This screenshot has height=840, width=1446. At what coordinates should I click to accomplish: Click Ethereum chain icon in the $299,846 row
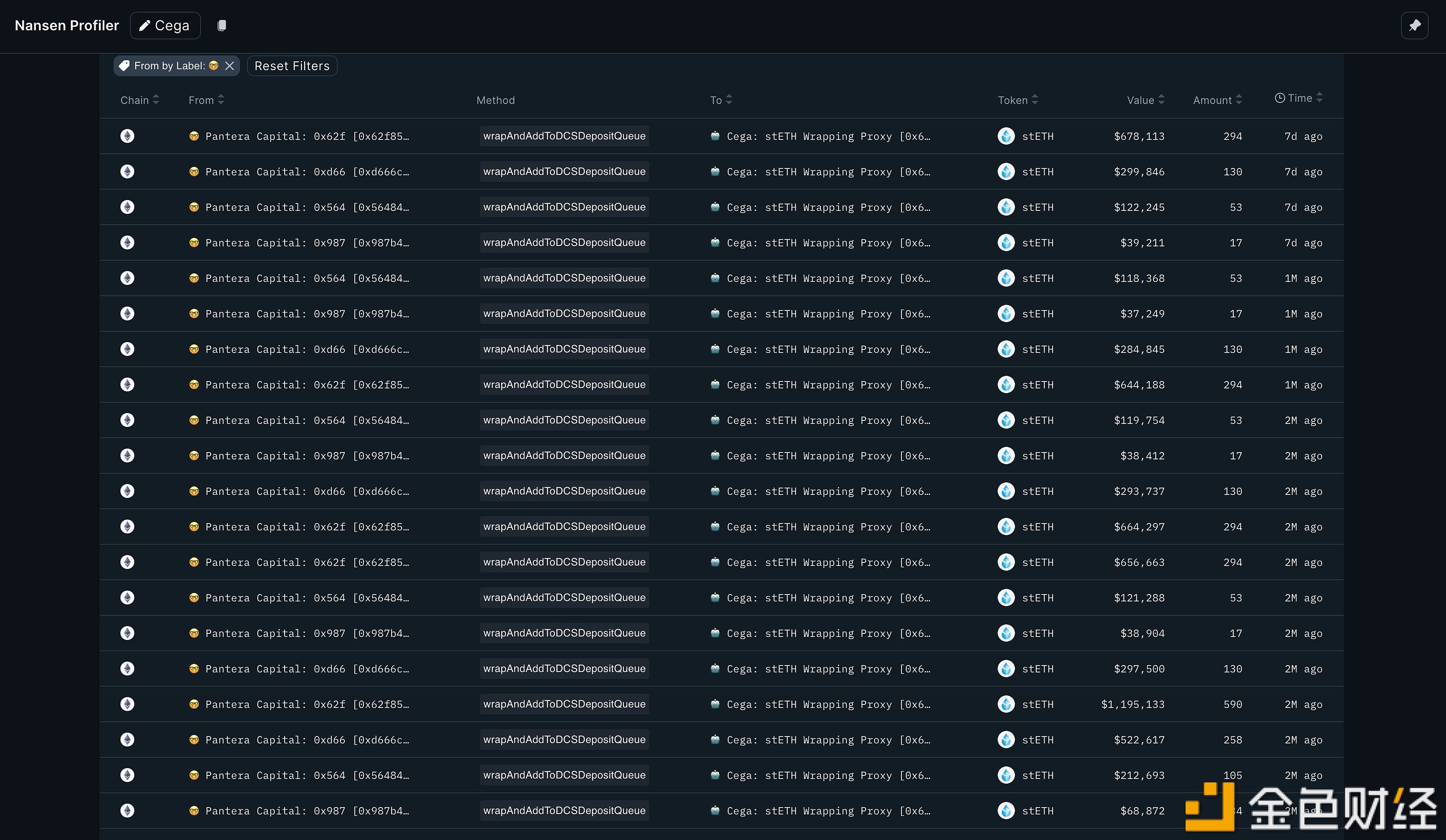pyautogui.click(x=127, y=171)
